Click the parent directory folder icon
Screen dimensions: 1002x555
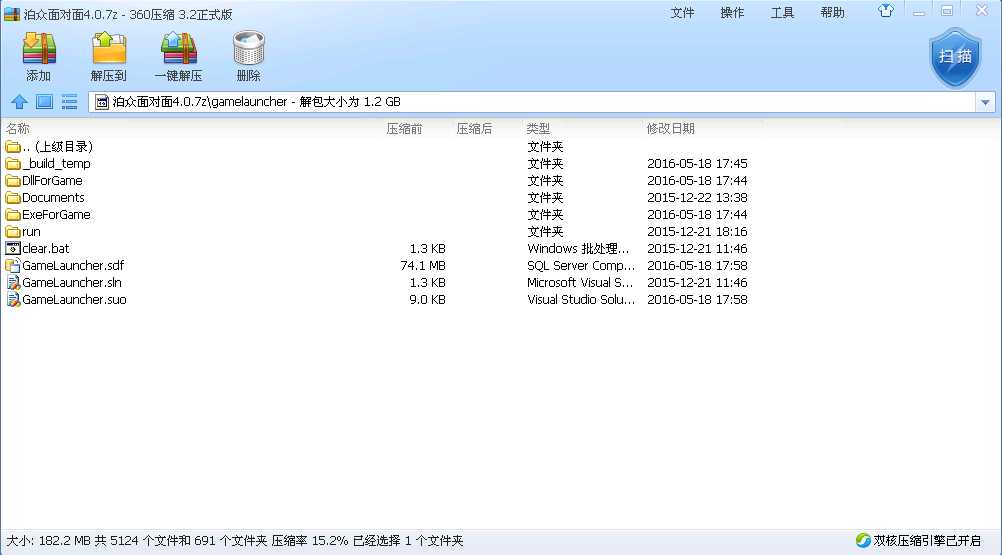pos(13,147)
